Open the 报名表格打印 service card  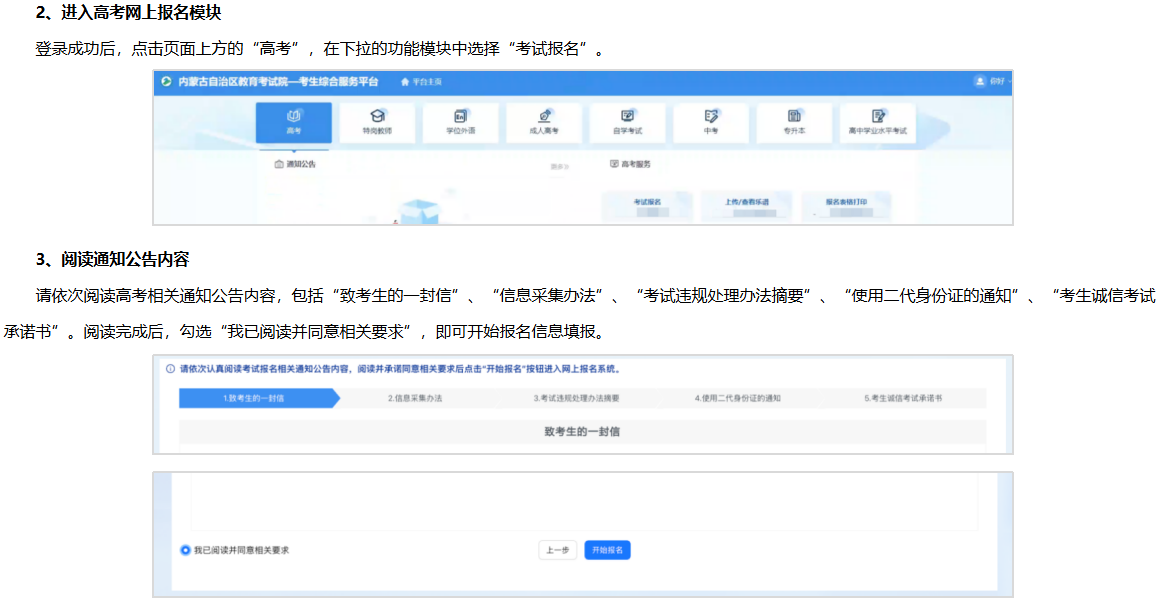pyautogui.click(x=846, y=205)
